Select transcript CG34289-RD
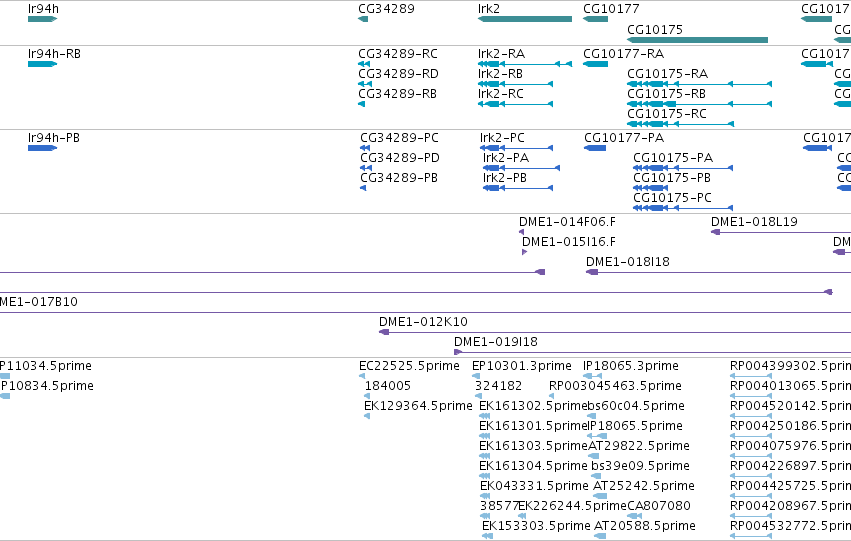This screenshot has height=541, width=851. tap(365, 84)
